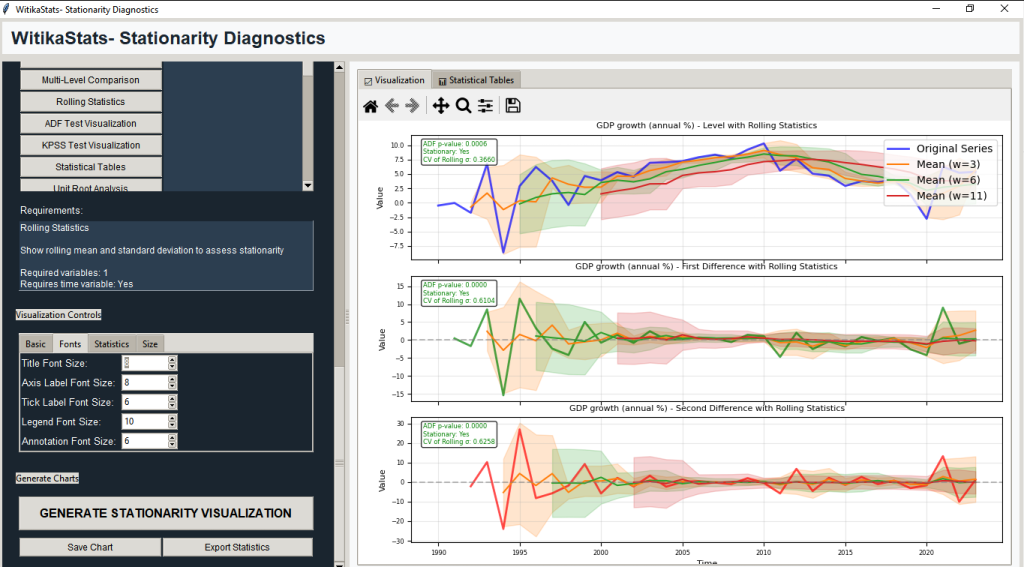This screenshot has width=1024, height=567.
Task: Click into Annotation Font Size field
Action: coord(144,442)
